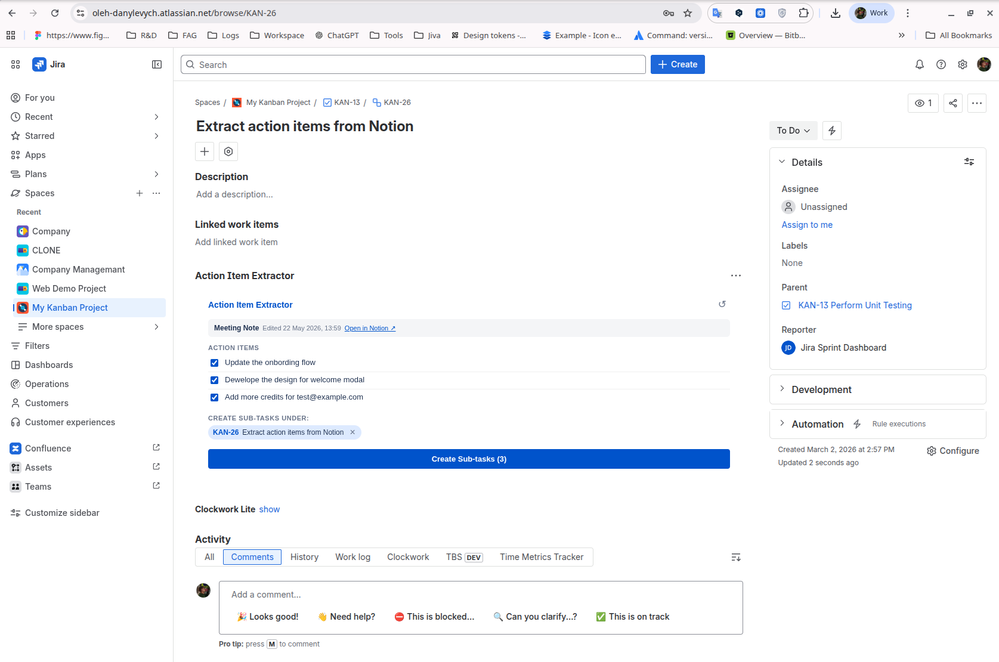The height and width of the screenshot is (662, 999).
Task: Open Jira settings gear in top bar
Action: click(x=963, y=64)
